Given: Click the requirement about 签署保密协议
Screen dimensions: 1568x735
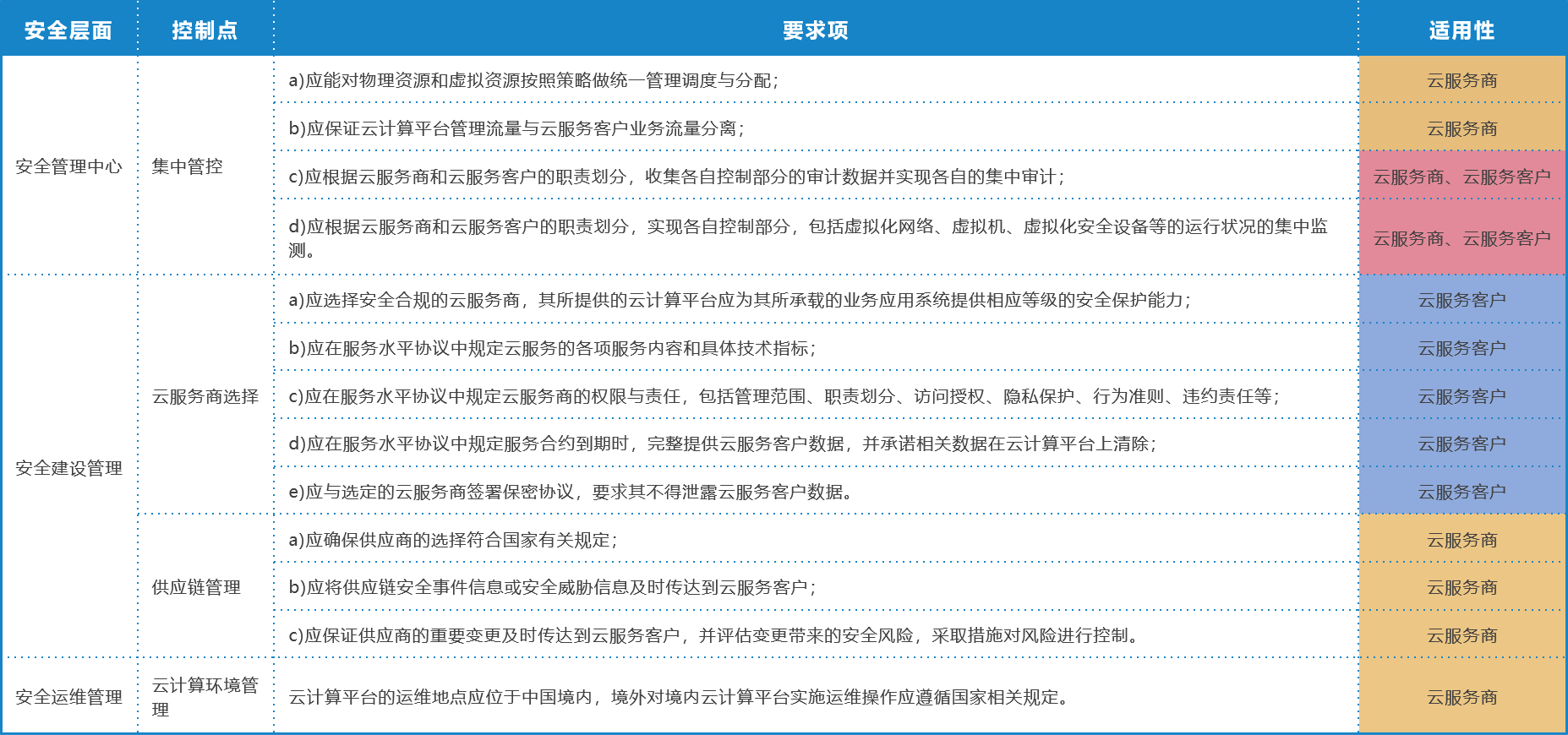Looking at the screenshot, I should 571,492.
